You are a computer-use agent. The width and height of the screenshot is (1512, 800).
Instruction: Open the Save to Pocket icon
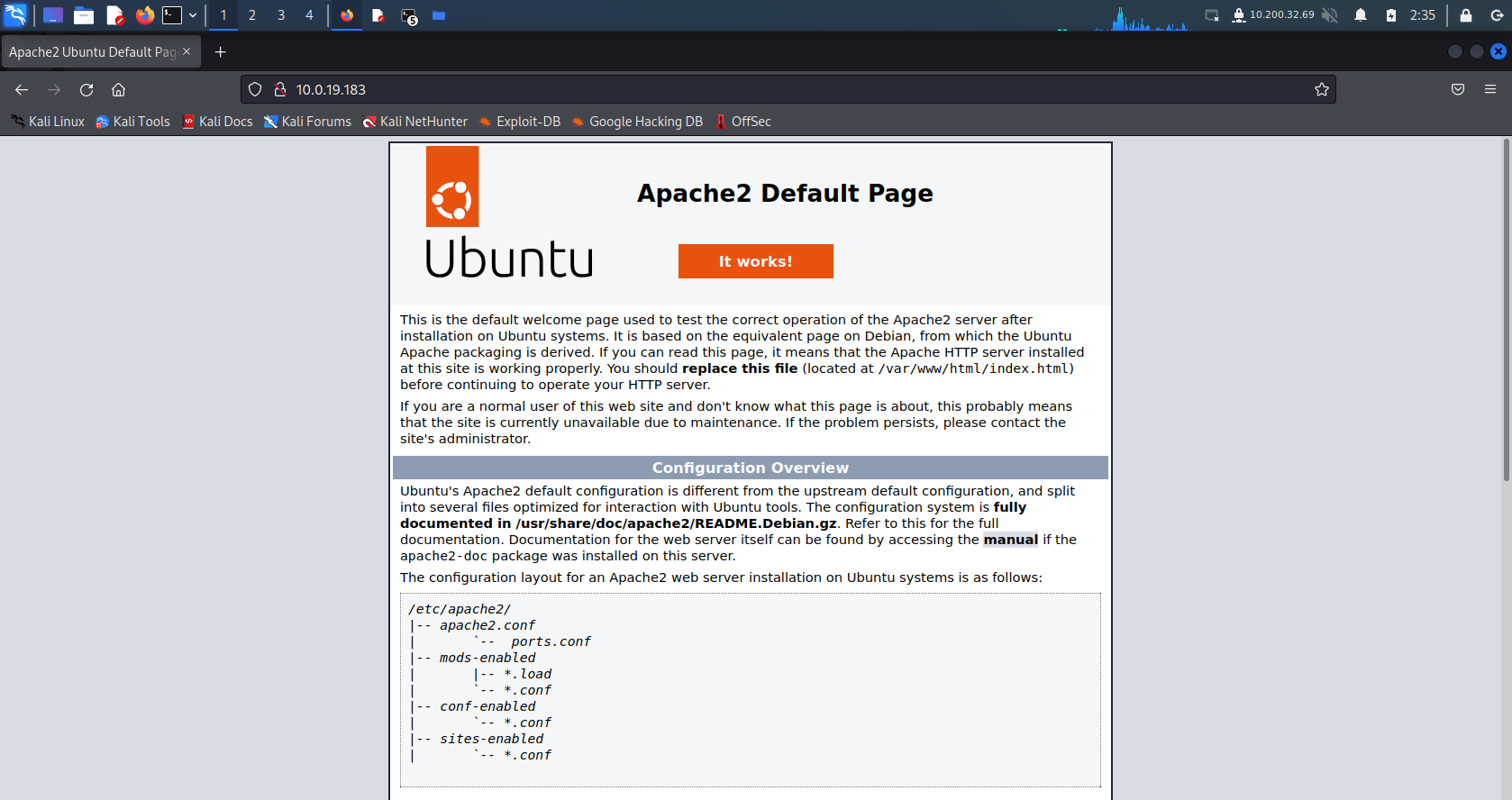pyautogui.click(x=1457, y=90)
